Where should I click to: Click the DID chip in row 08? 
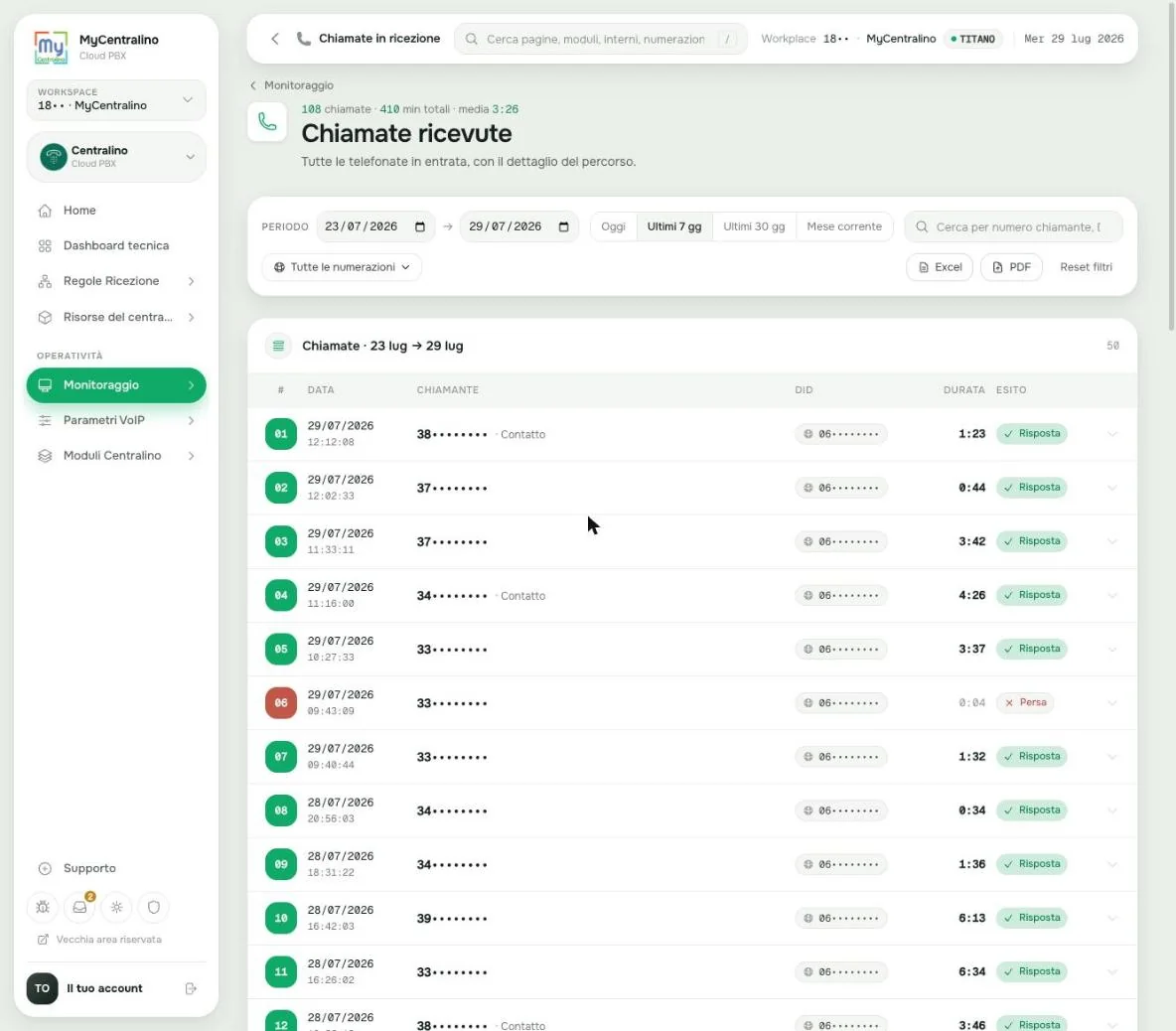tap(840, 811)
